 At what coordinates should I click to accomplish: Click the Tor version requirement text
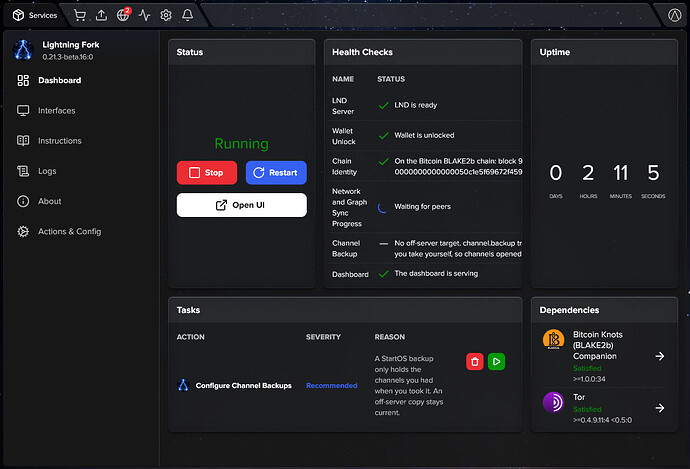[x=602, y=420]
